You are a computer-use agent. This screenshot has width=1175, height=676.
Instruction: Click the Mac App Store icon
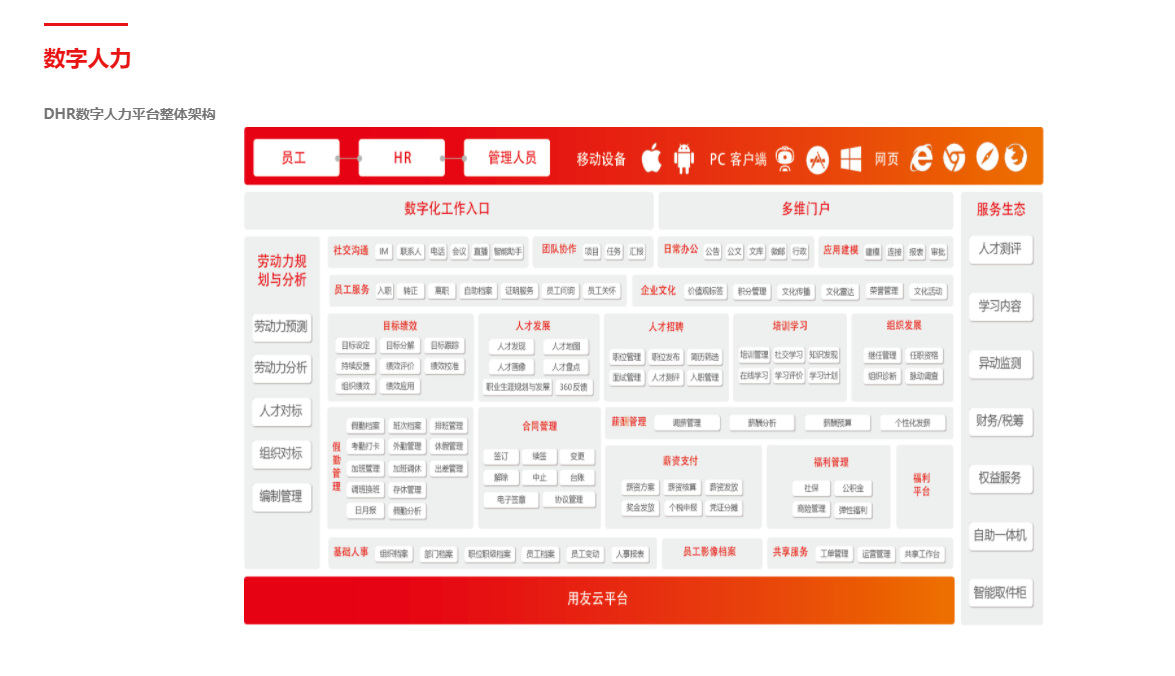[x=818, y=159]
